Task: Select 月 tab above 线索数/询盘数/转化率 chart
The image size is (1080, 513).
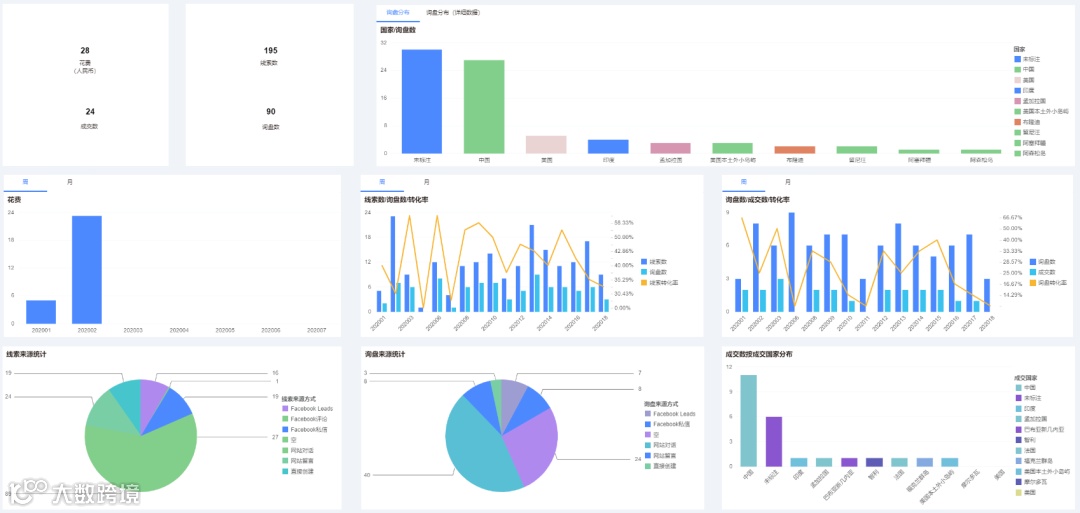Action: point(426,182)
